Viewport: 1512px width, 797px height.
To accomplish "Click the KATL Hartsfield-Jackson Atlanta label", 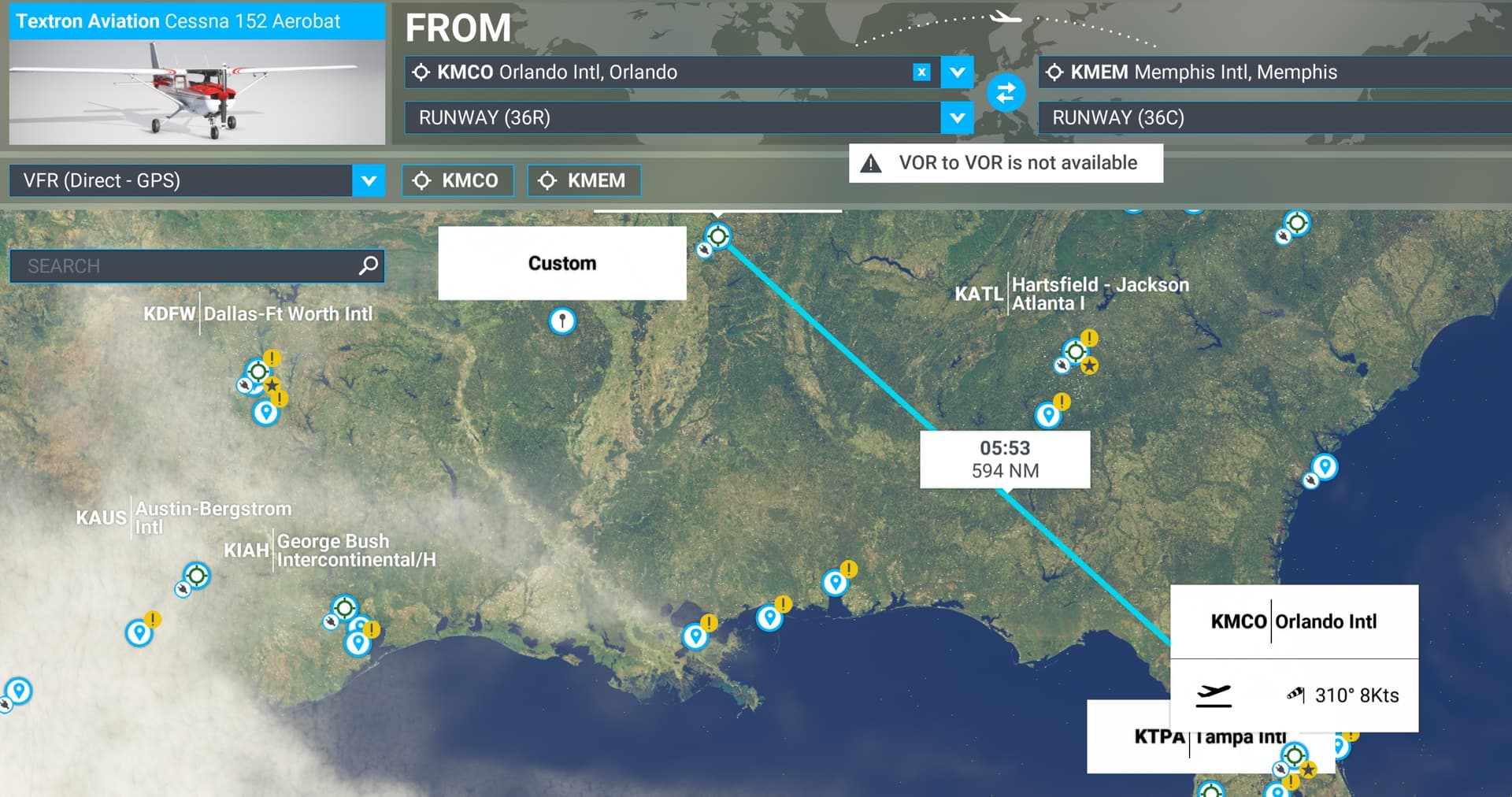I will [x=1072, y=294].
